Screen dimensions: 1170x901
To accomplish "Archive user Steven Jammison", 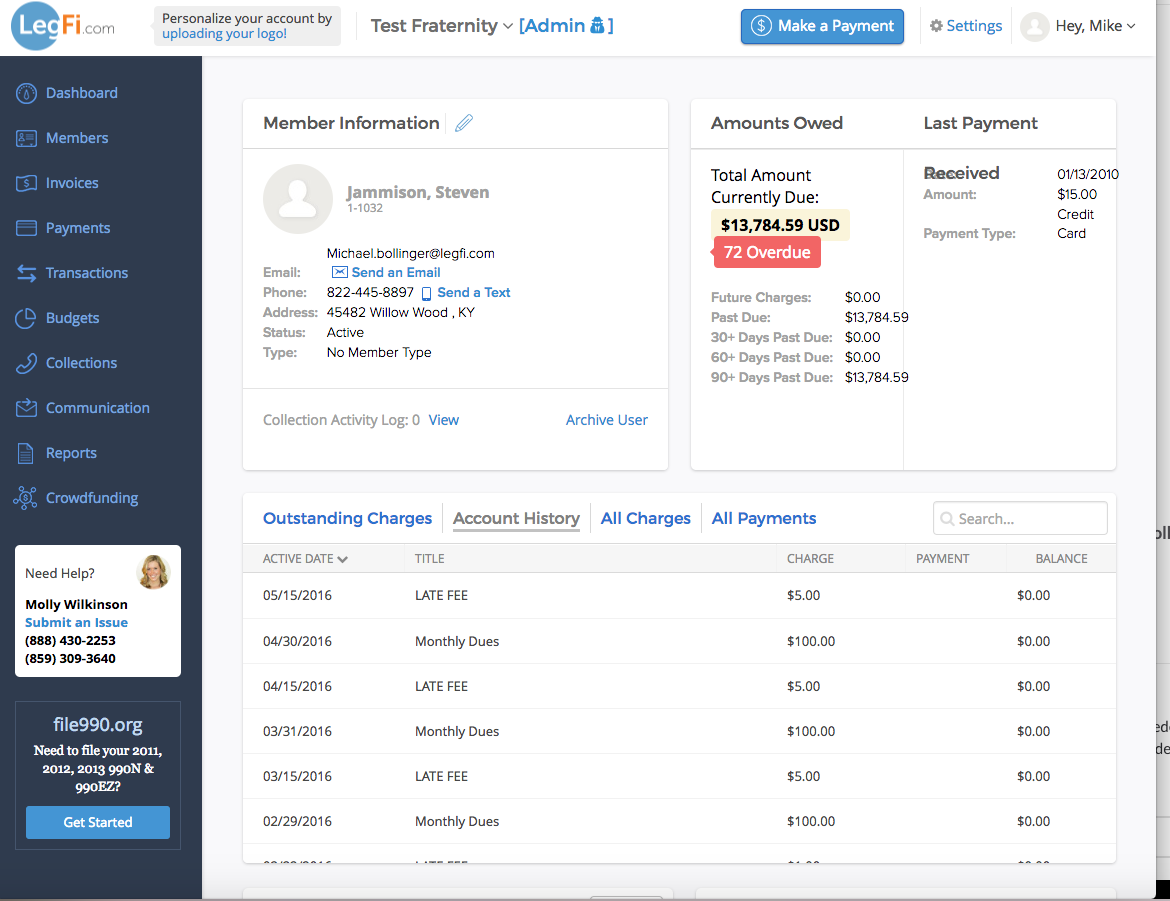I will coord(606,419).
